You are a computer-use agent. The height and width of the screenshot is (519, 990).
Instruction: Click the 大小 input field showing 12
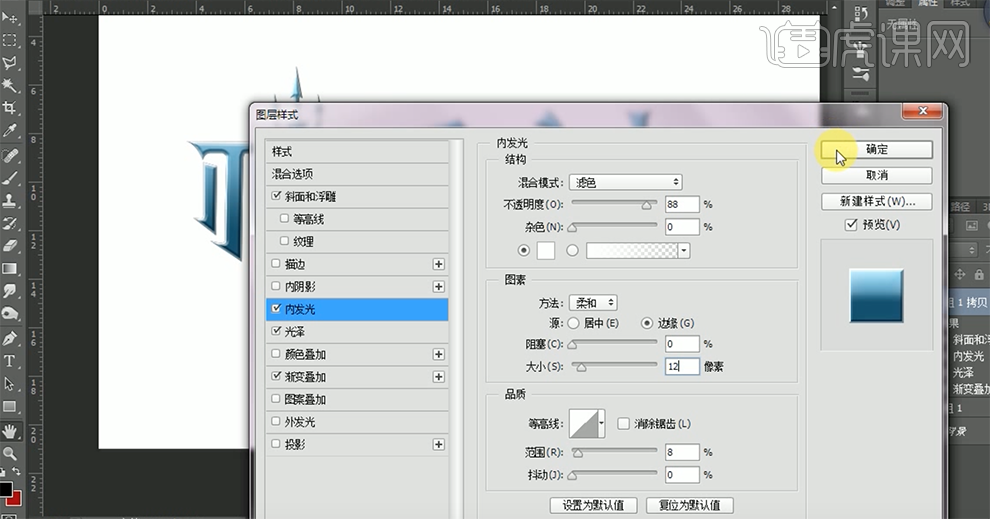(x=682, y=366)
